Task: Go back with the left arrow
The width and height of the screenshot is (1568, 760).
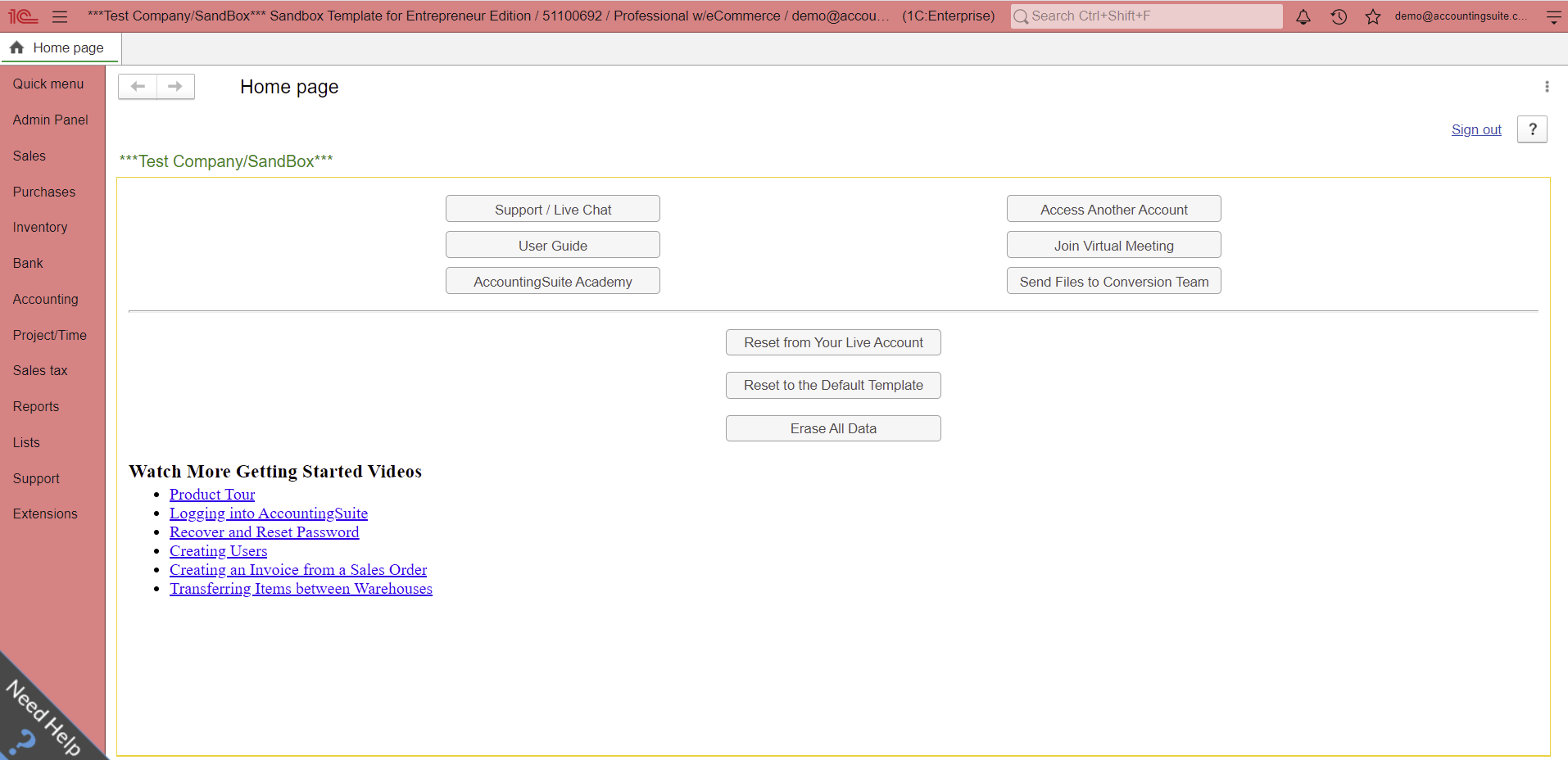Action: 138,86
